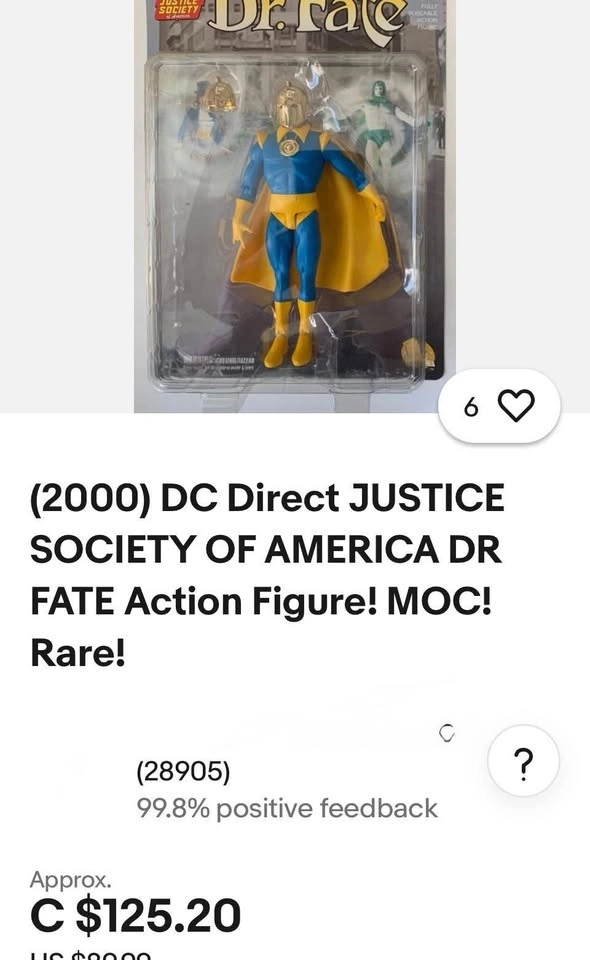Toggle the watchlist pill showing 6 watchers
Viewport: 590px width, 960px height.
(499, 406)
